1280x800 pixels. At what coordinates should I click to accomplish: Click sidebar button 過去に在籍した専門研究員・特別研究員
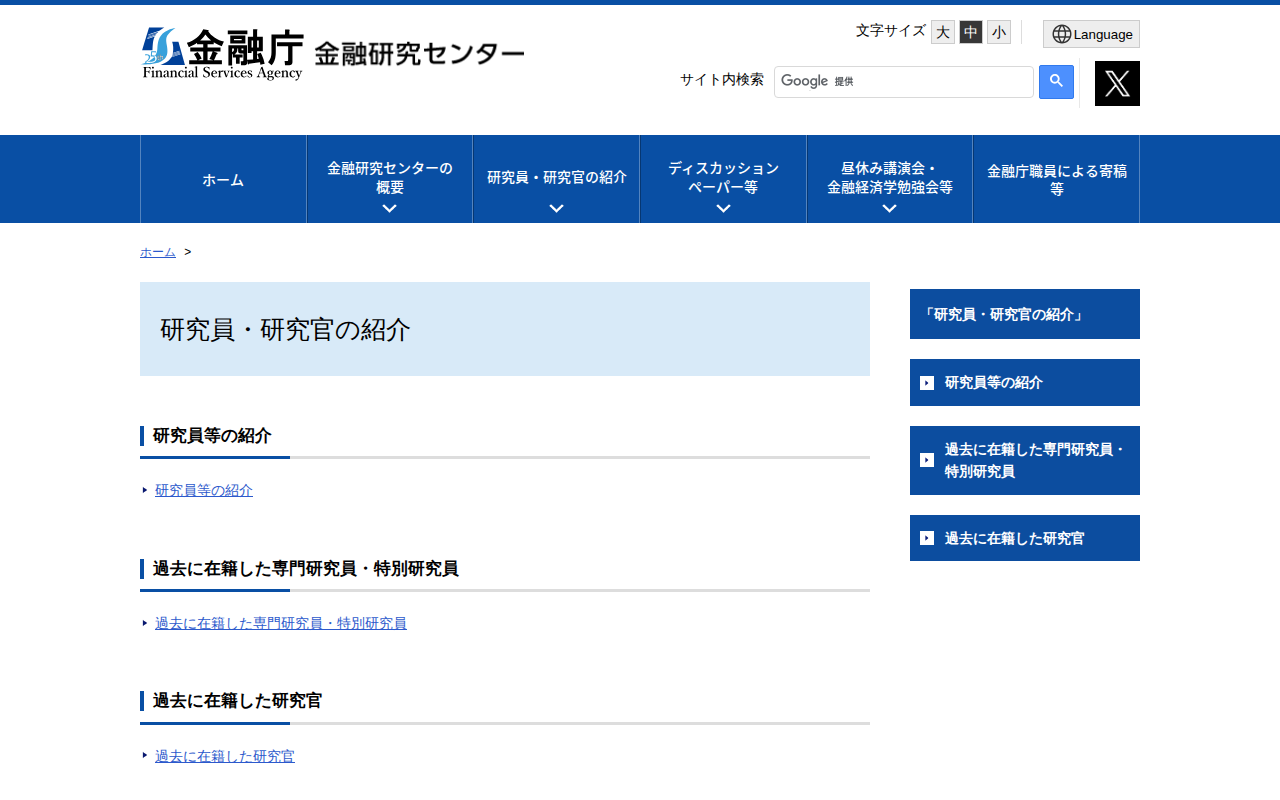pyautogui.click(x=1025, y=460)
